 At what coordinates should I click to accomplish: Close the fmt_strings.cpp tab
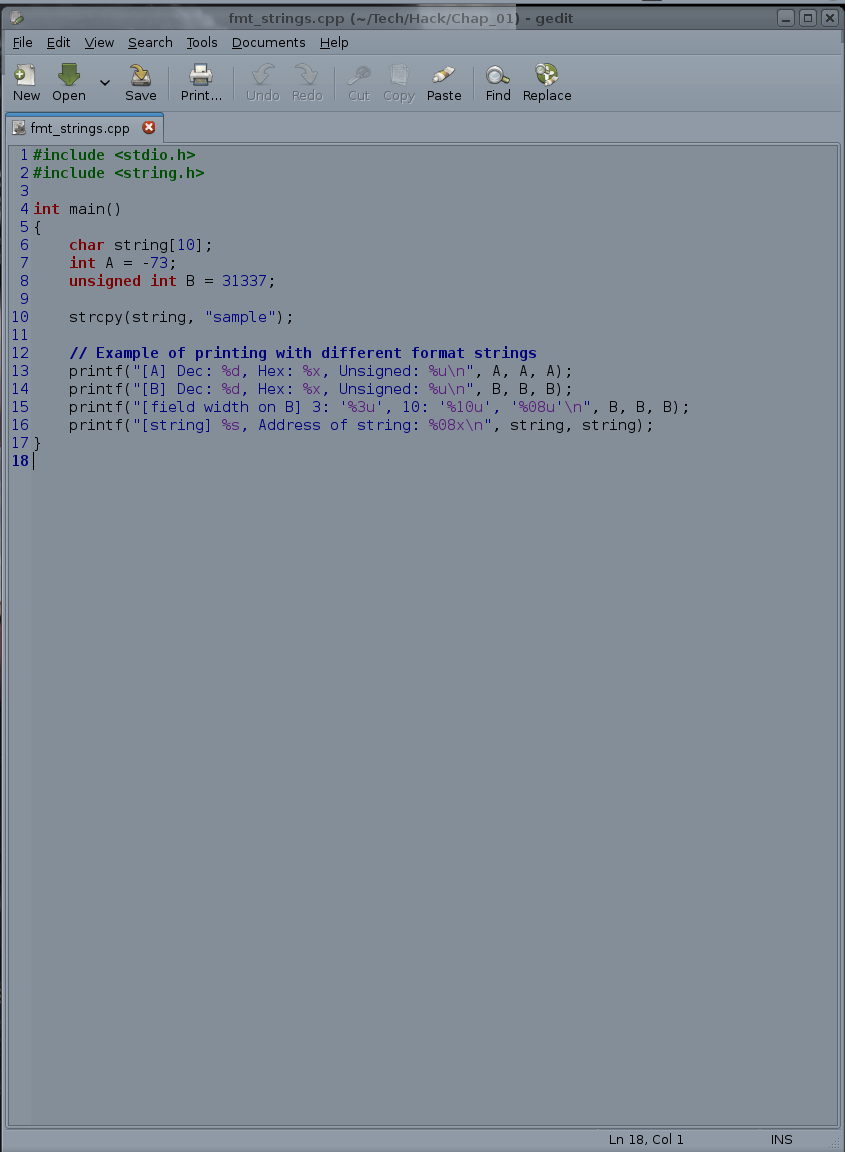coord(148,128)
